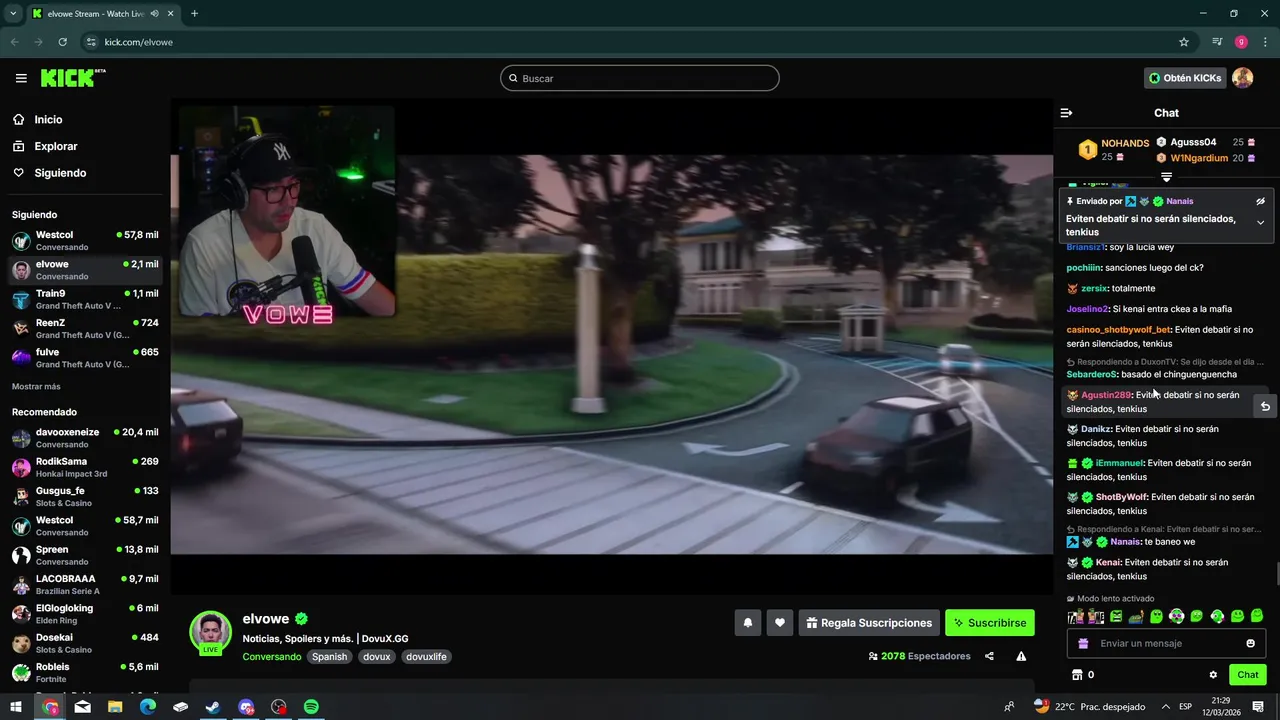Click Regala Suscripciones button
1280x720 pixels.
[869, 623]
